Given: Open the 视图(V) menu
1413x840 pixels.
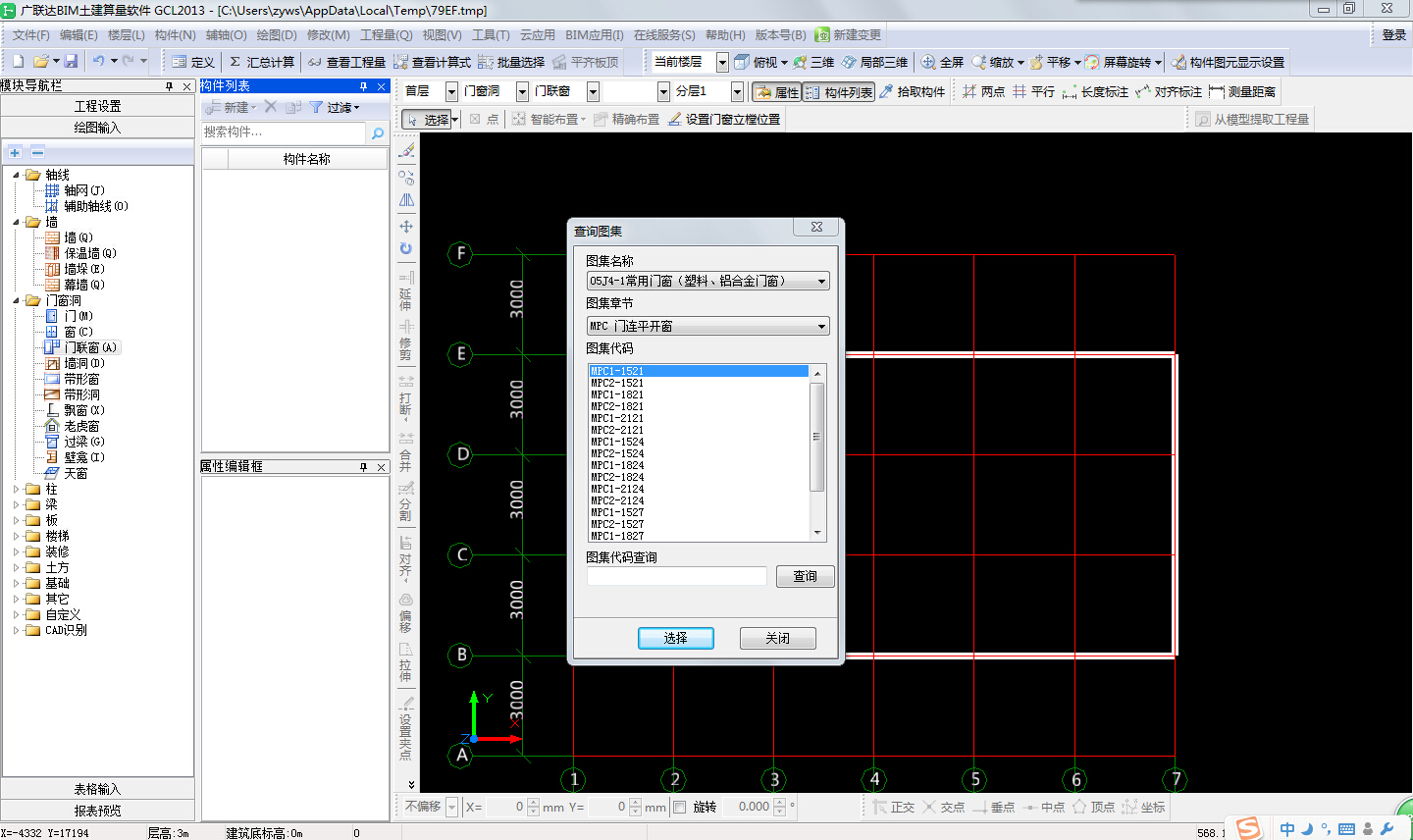Looking at the screenshot, I should pyautogui.click(x=442, y=34).
